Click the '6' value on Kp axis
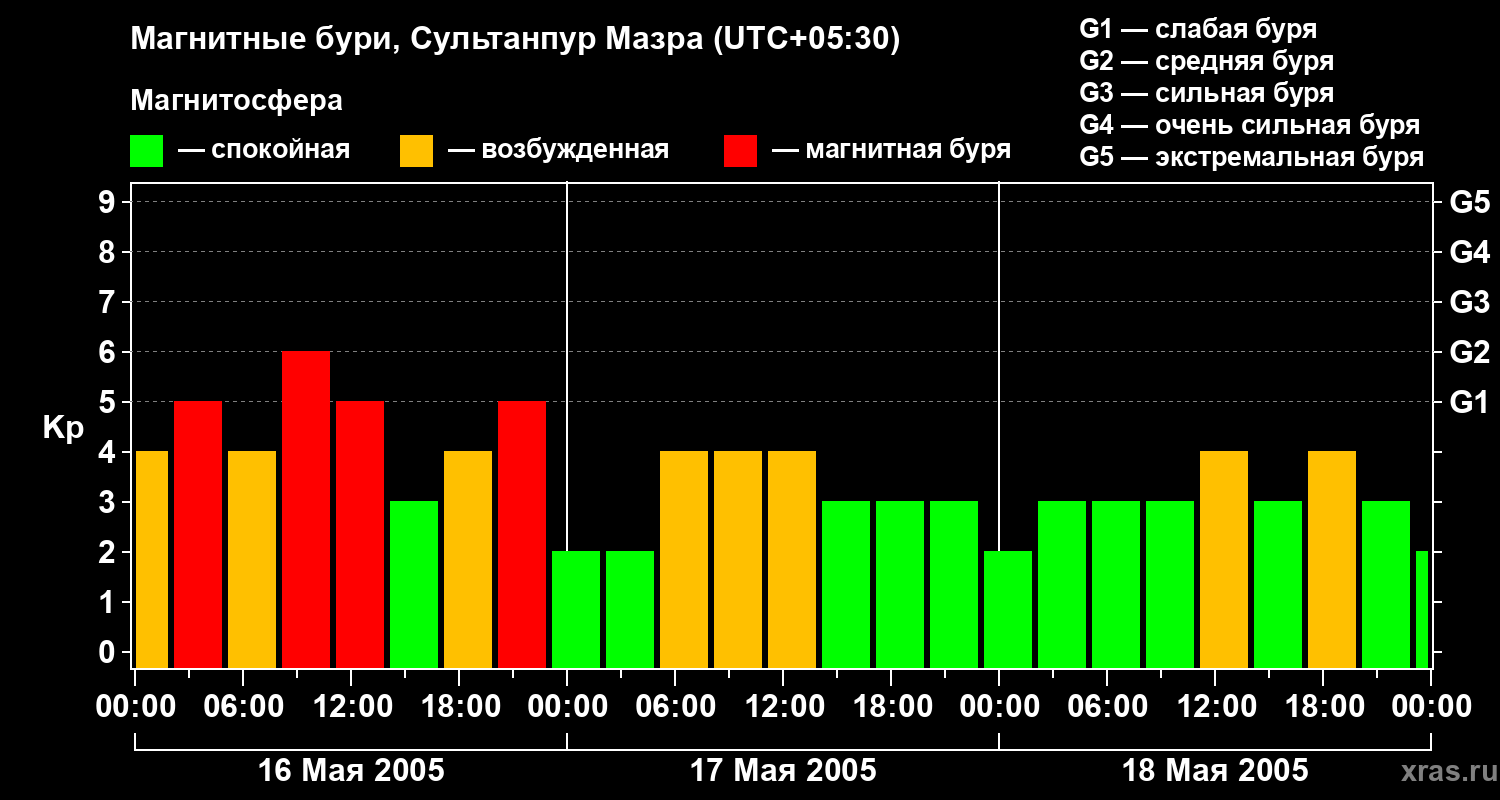1500x800 pixels. (x=109, y=352)
